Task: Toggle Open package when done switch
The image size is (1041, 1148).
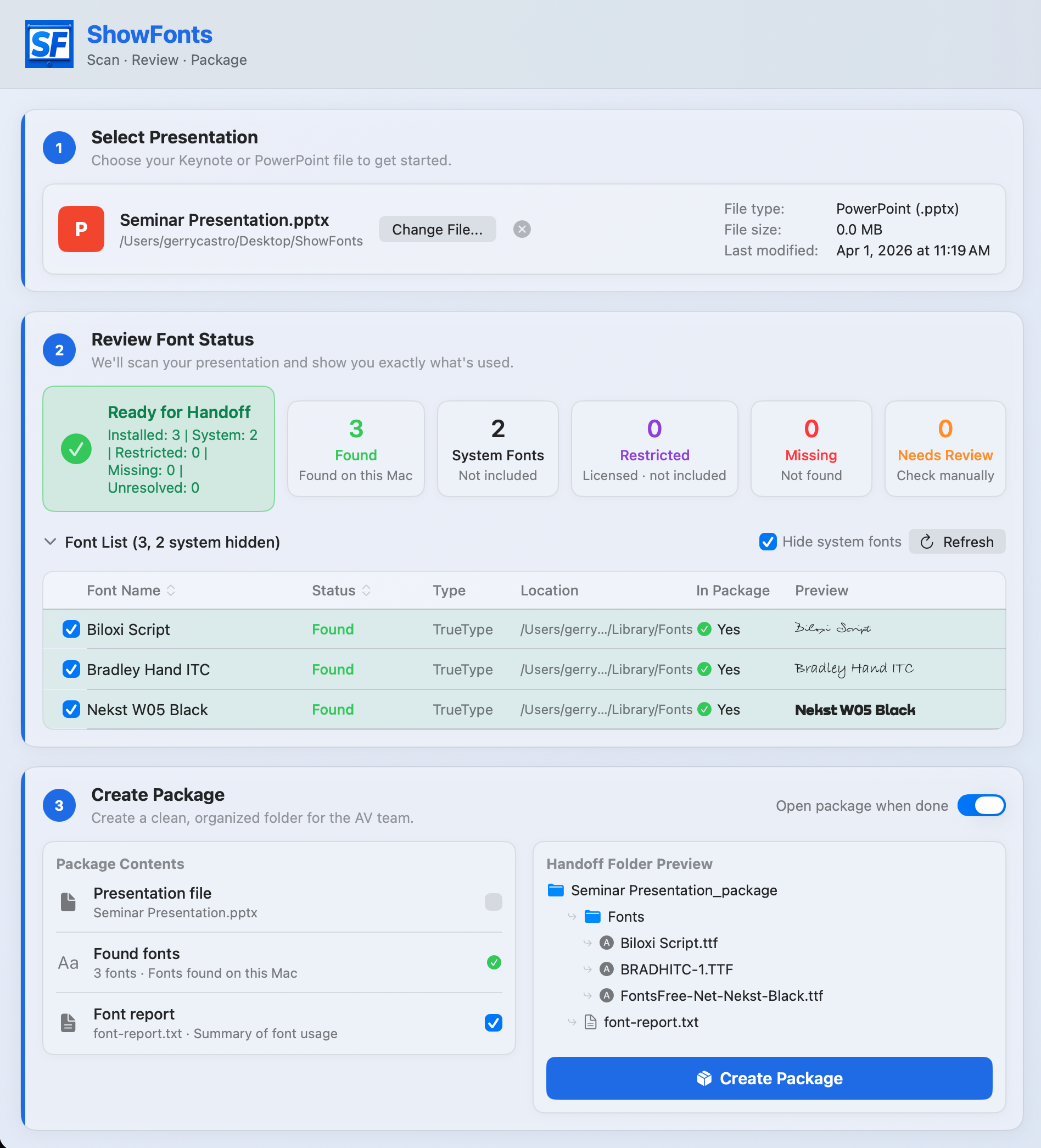Action: [981, 806]
